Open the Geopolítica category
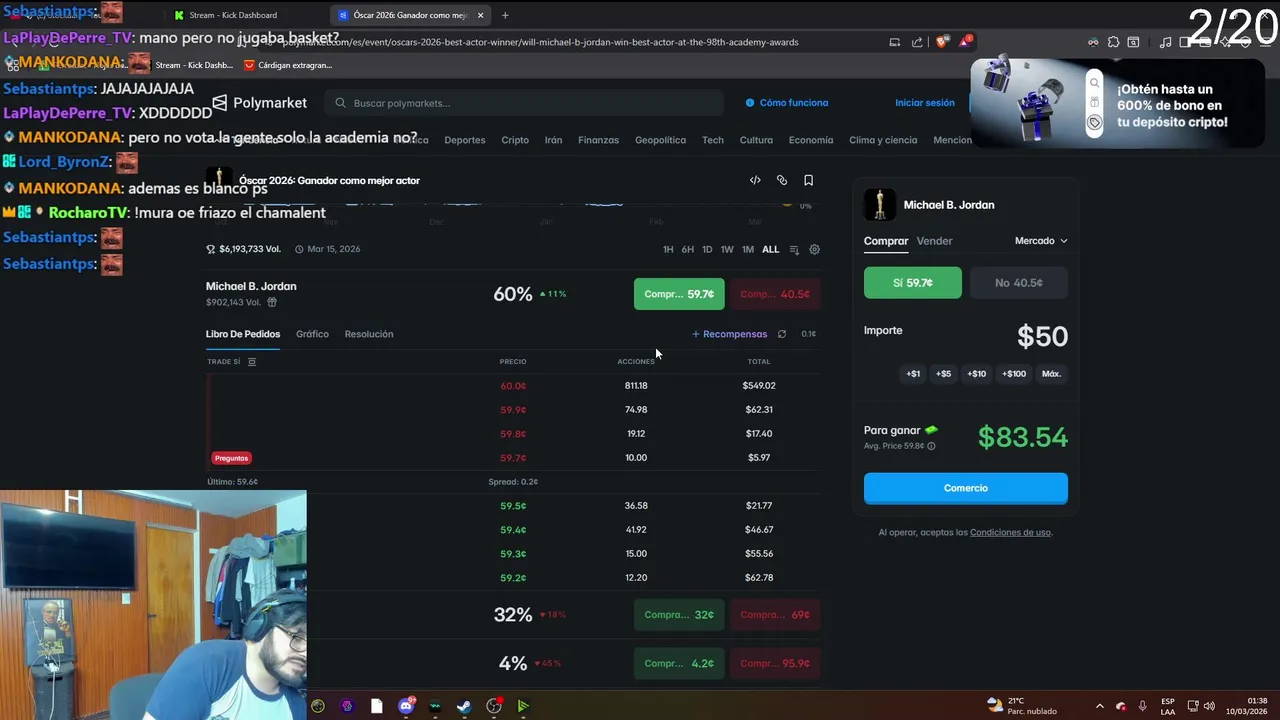 [x=660, y=140]
